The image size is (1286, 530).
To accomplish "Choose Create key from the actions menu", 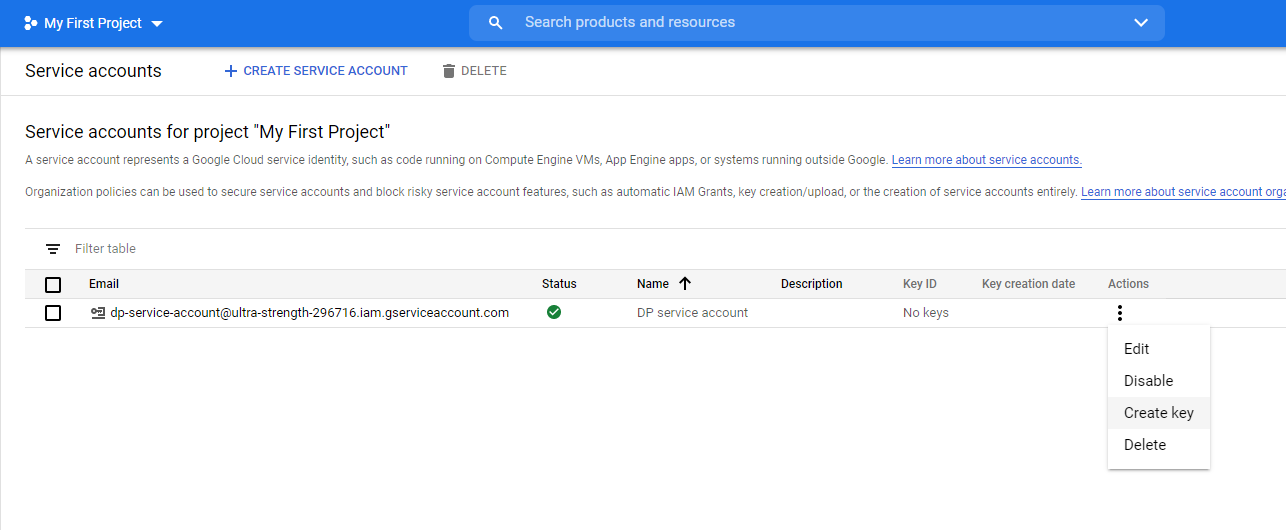I will click(x=1159, y=413).
